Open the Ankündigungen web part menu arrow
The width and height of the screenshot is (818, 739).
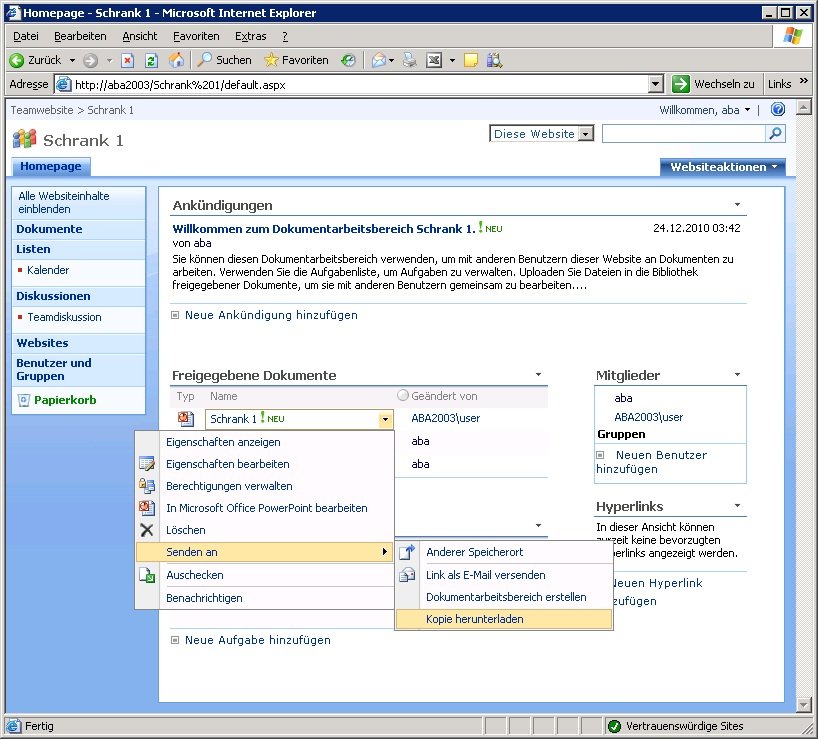(737, 205)
